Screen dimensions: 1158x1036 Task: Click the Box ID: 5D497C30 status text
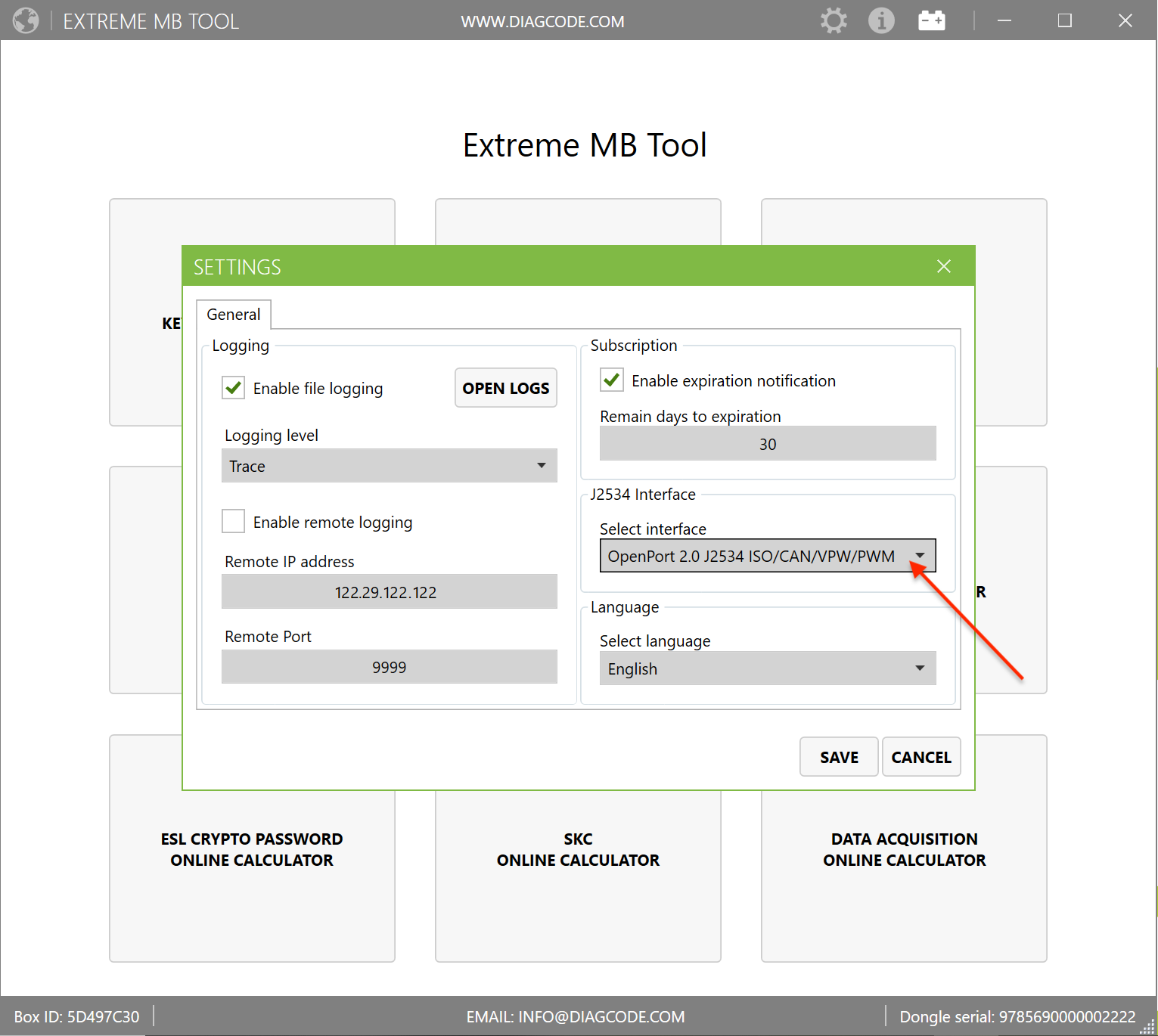76,1017
